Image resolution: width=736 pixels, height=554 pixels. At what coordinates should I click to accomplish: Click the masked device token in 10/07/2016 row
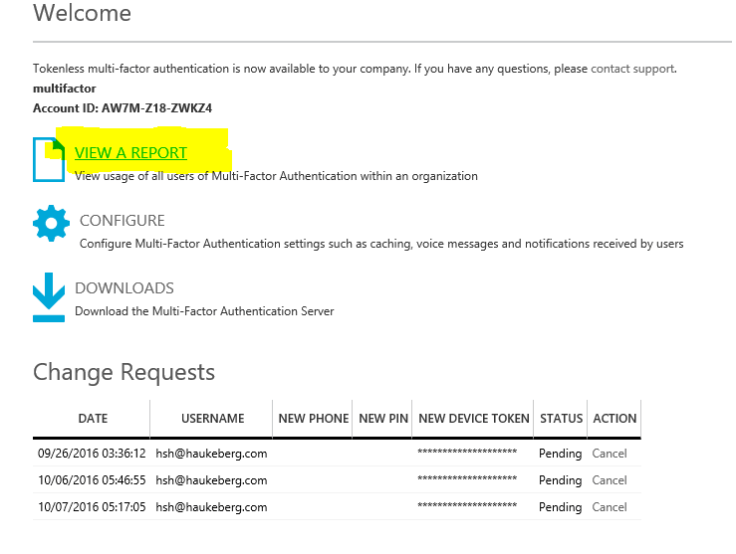tap(467, 505)
